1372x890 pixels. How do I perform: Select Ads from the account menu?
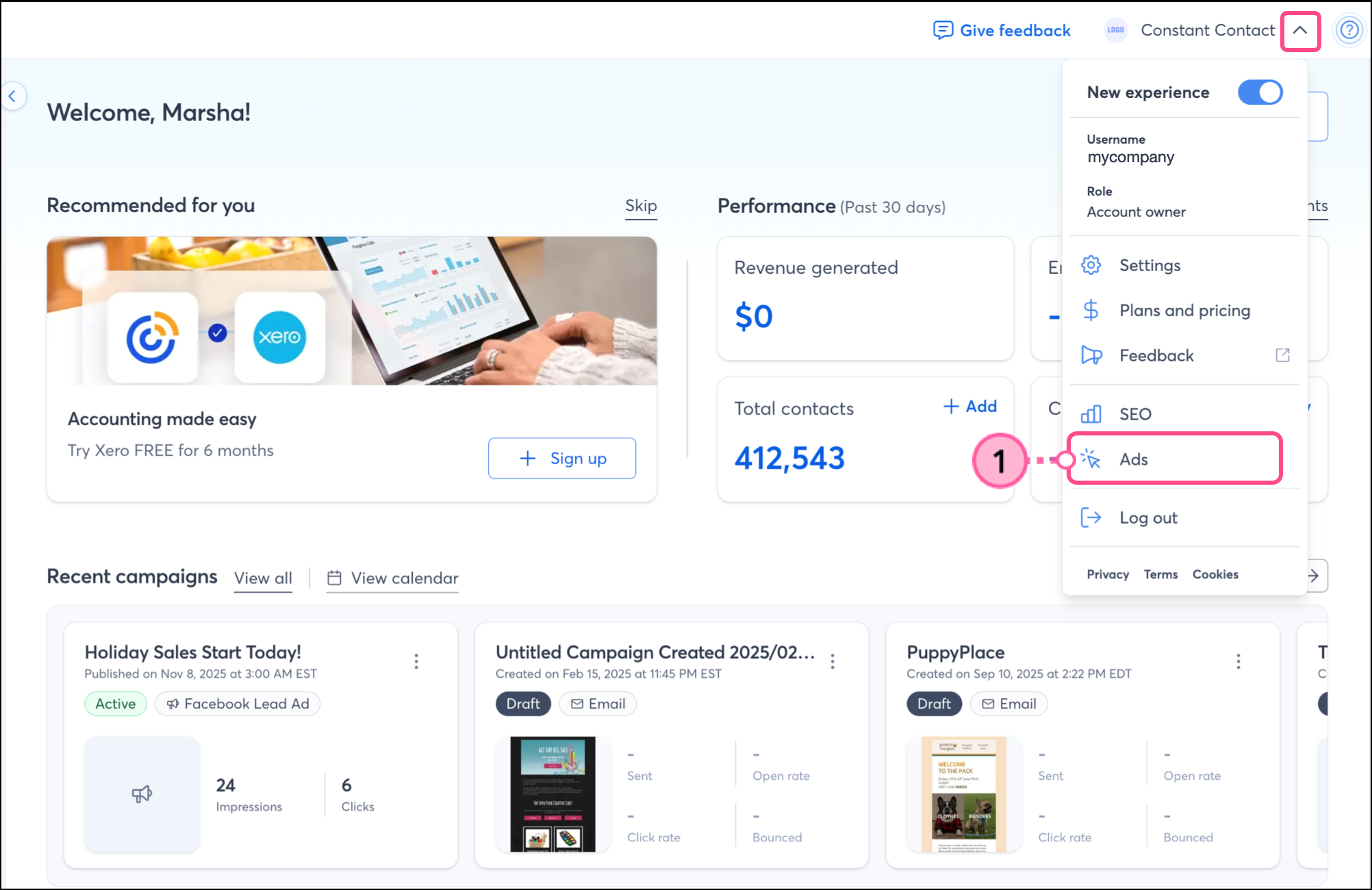tap(1134, 459)
